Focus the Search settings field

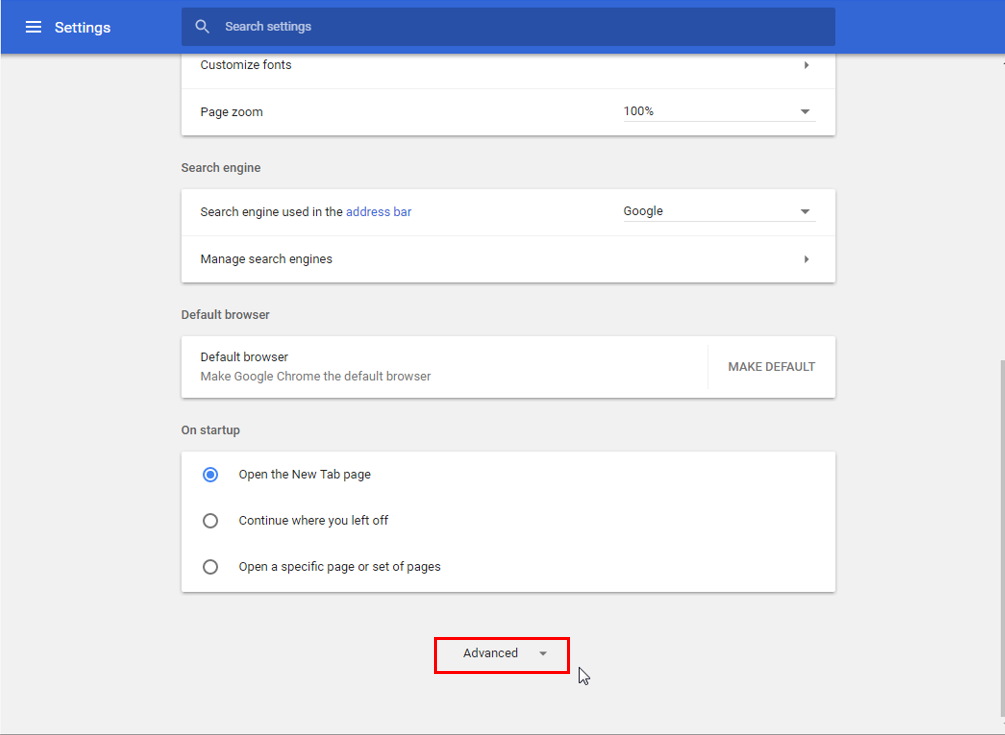tap(508, 26)
